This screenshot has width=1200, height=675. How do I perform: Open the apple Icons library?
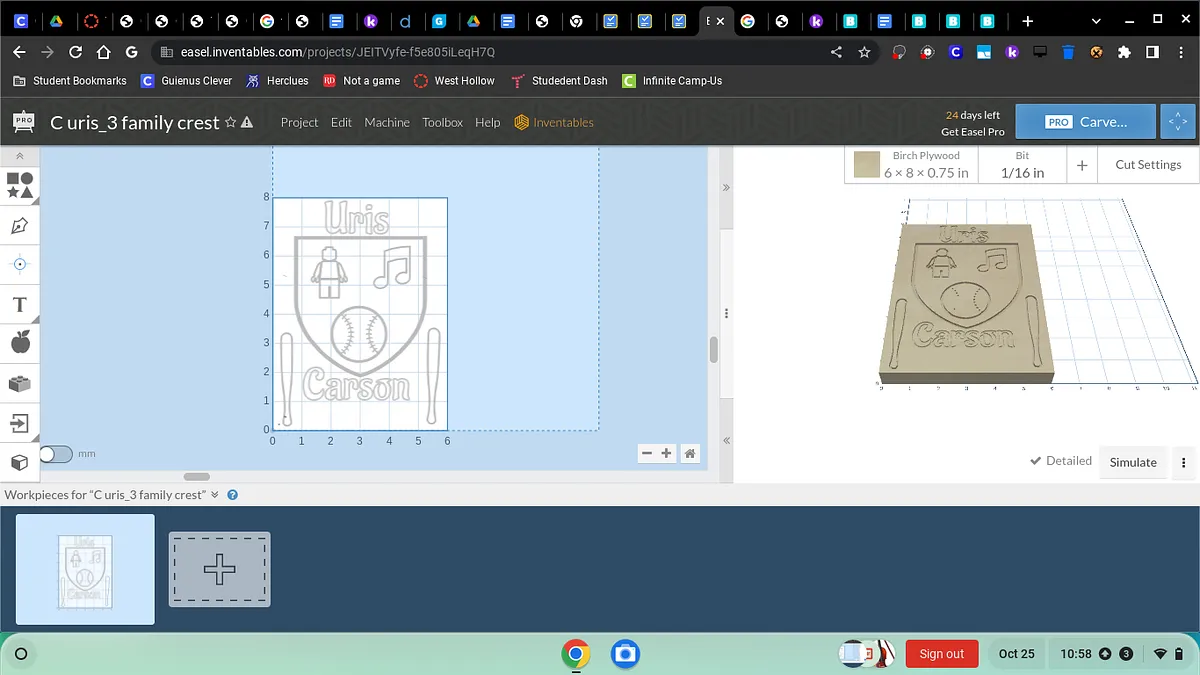(x=20, y=343)
